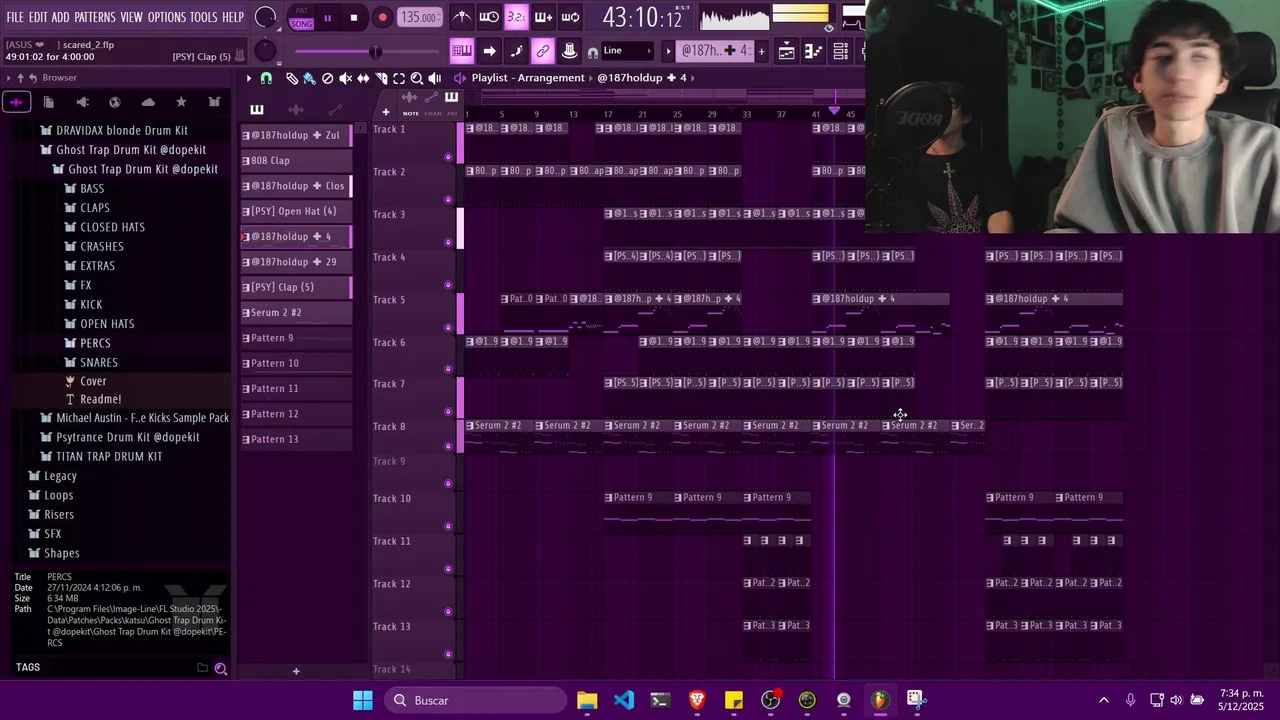The height and width of the screenshot is (720, 1280).
Task: Select the Serum 2 #2 pattern in picker
Action: (x=296, y=312)
